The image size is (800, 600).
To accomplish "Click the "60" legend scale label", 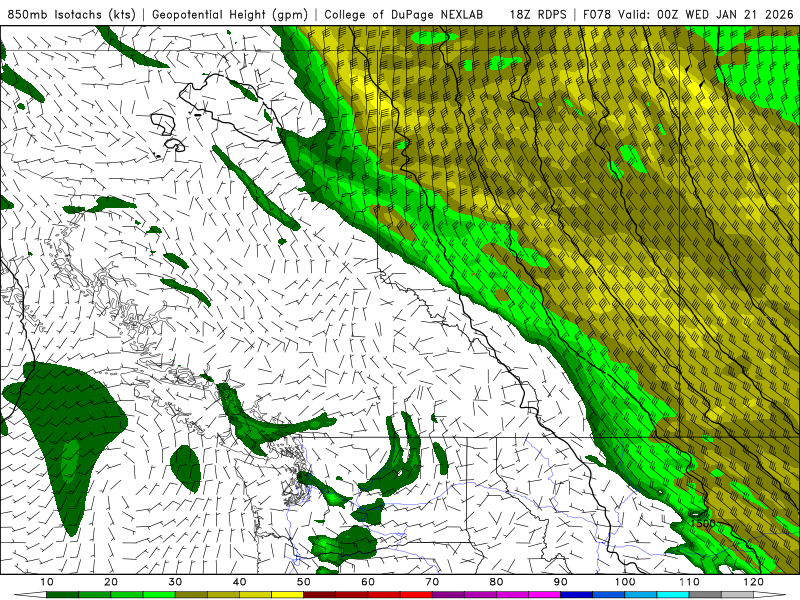I will [368, 582].
